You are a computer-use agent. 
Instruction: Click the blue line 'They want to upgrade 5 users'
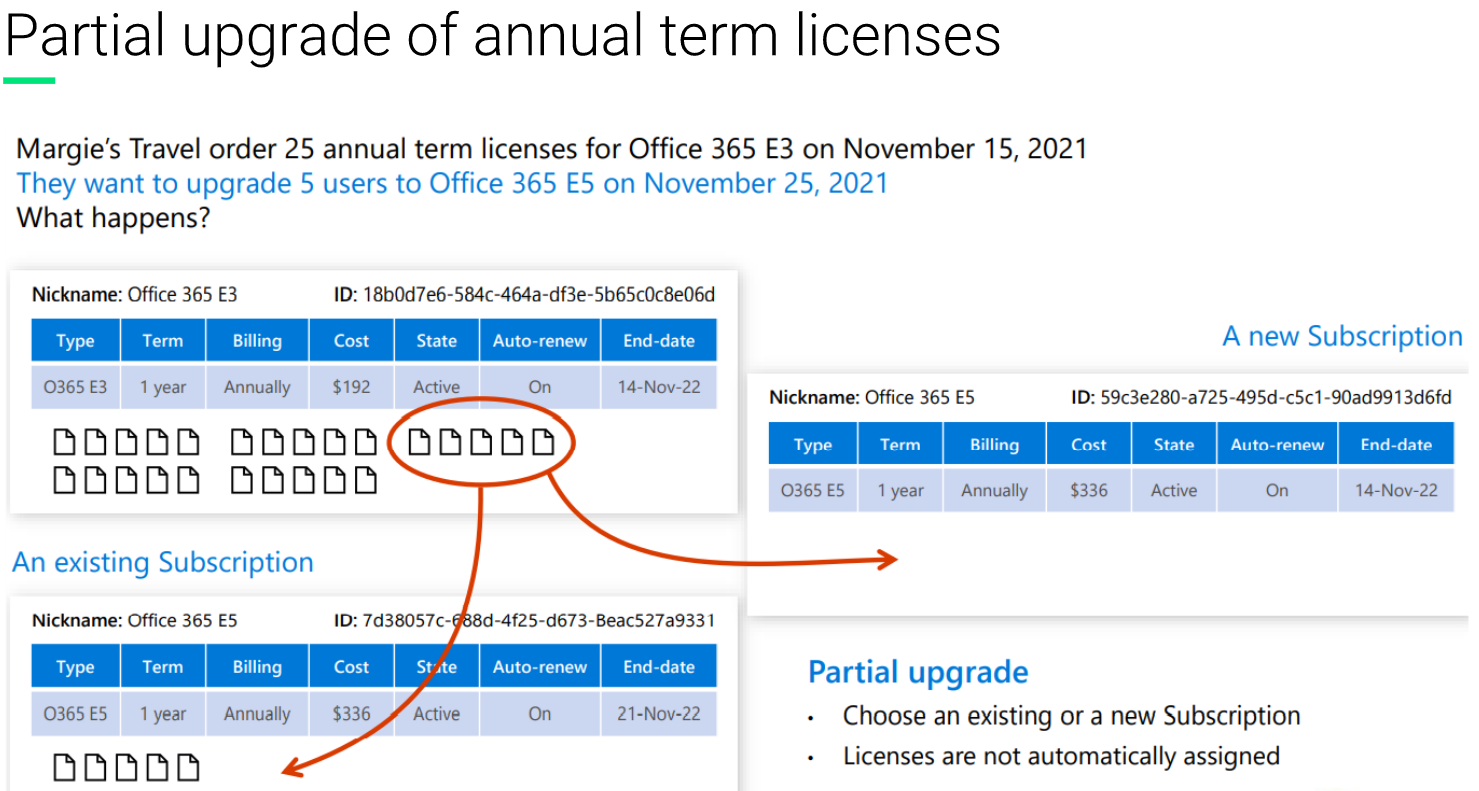[452, 183]
